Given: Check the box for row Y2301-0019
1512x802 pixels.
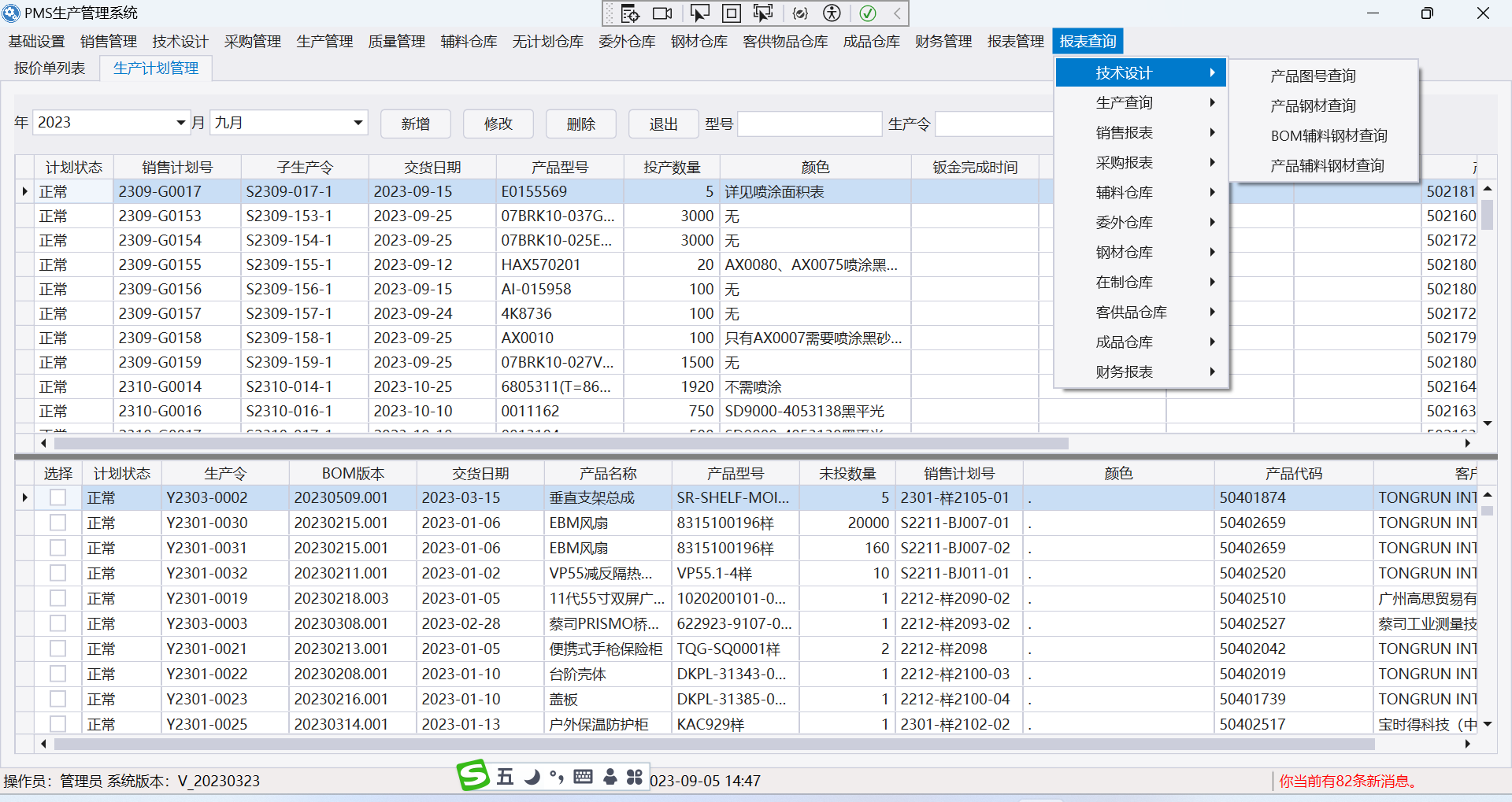Looking at the screenshot, I should [x=57, y=598].
